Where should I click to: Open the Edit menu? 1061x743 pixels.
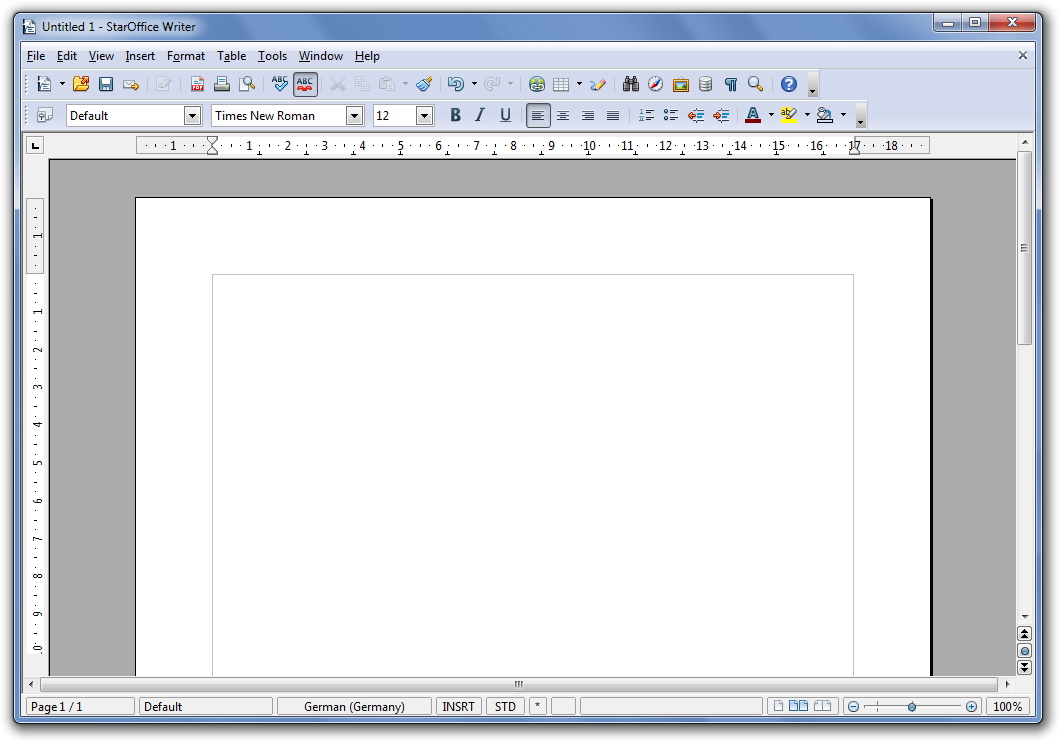(x=66, y=56)
